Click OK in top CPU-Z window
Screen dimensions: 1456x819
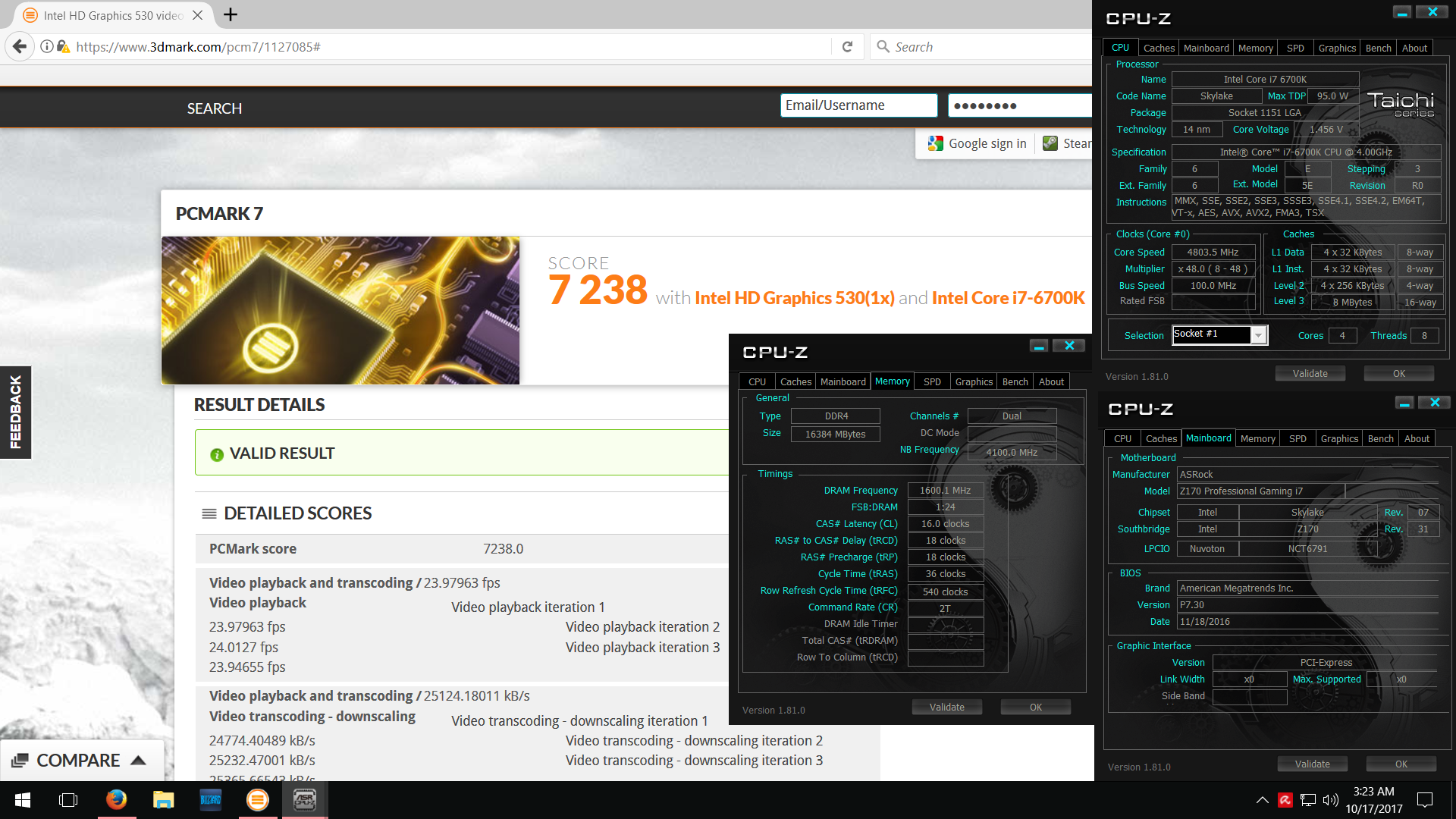click(x=1399, y=373)
